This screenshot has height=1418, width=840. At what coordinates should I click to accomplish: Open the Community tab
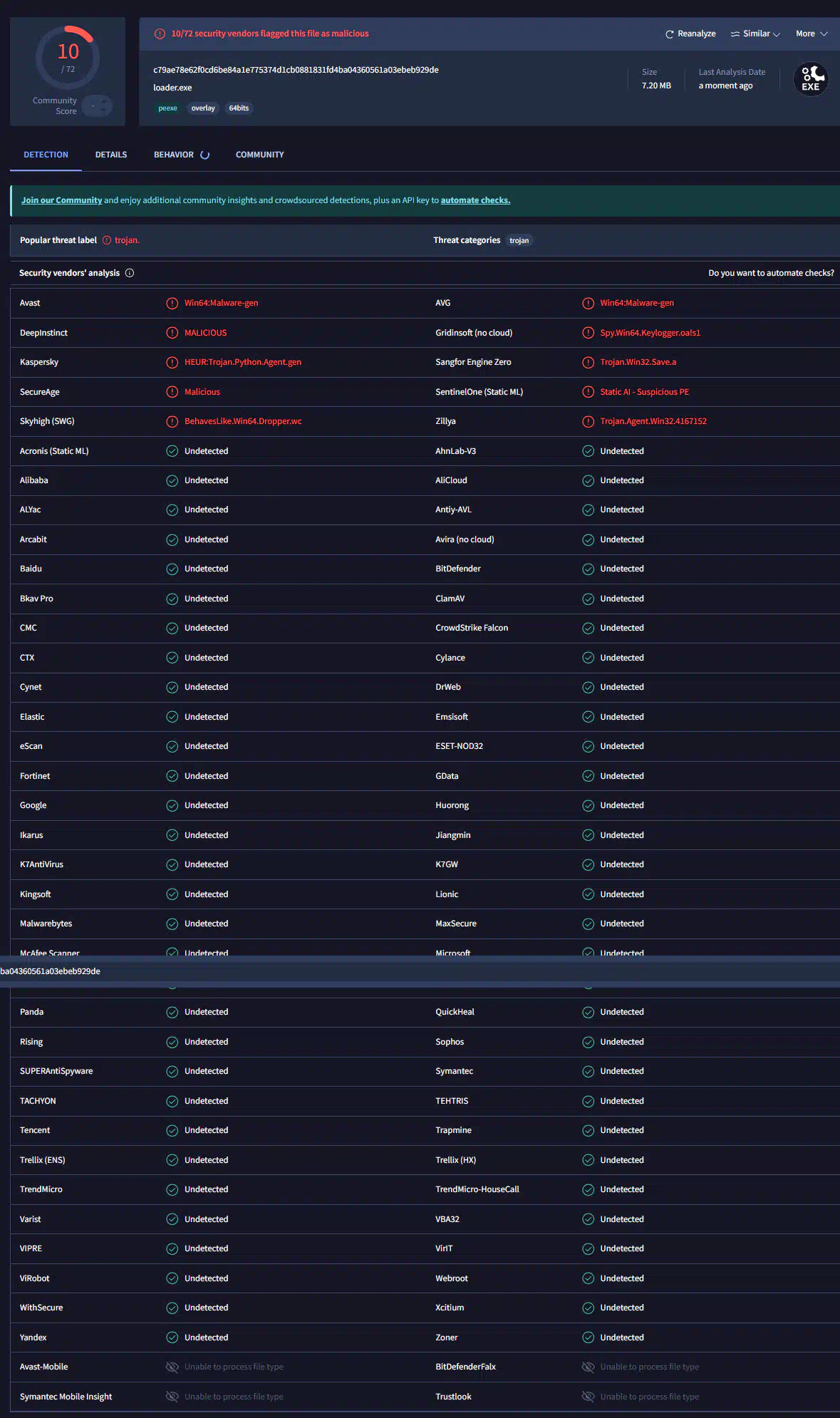259,155
